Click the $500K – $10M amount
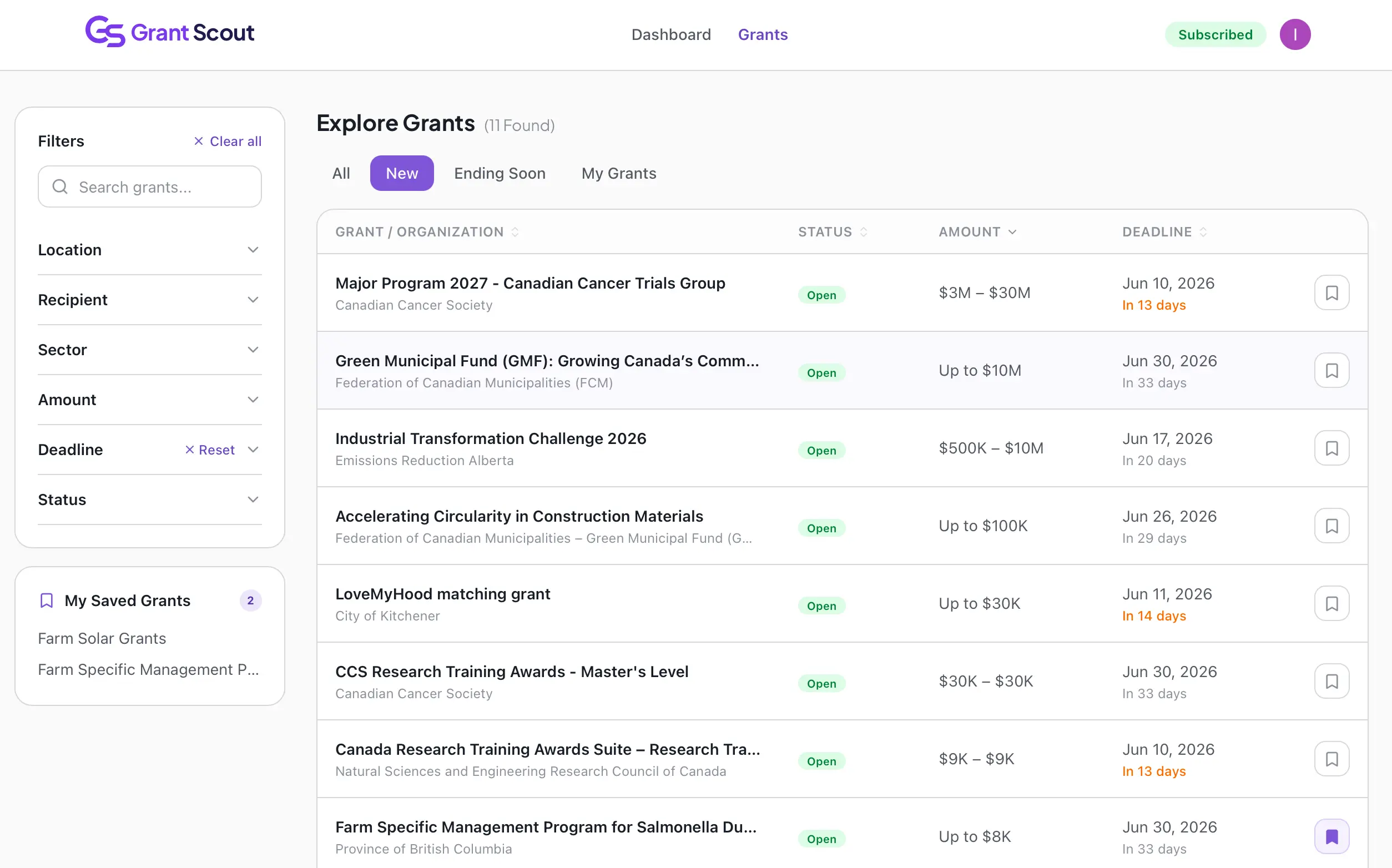This screenshot has height=868, width=1392. tap(991, 448)
